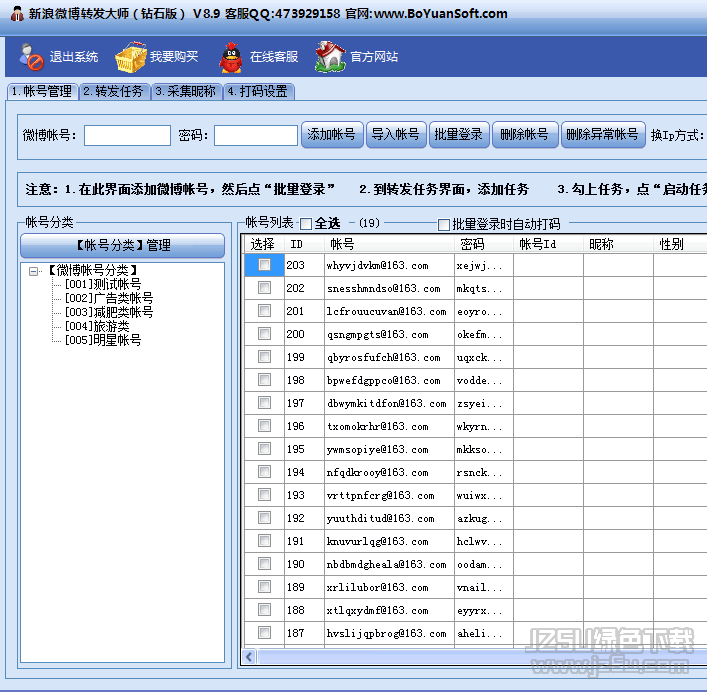Screen dimensions: 707x692
Task: Click the 添加帐号 button
Action: [x=332, y=134]
